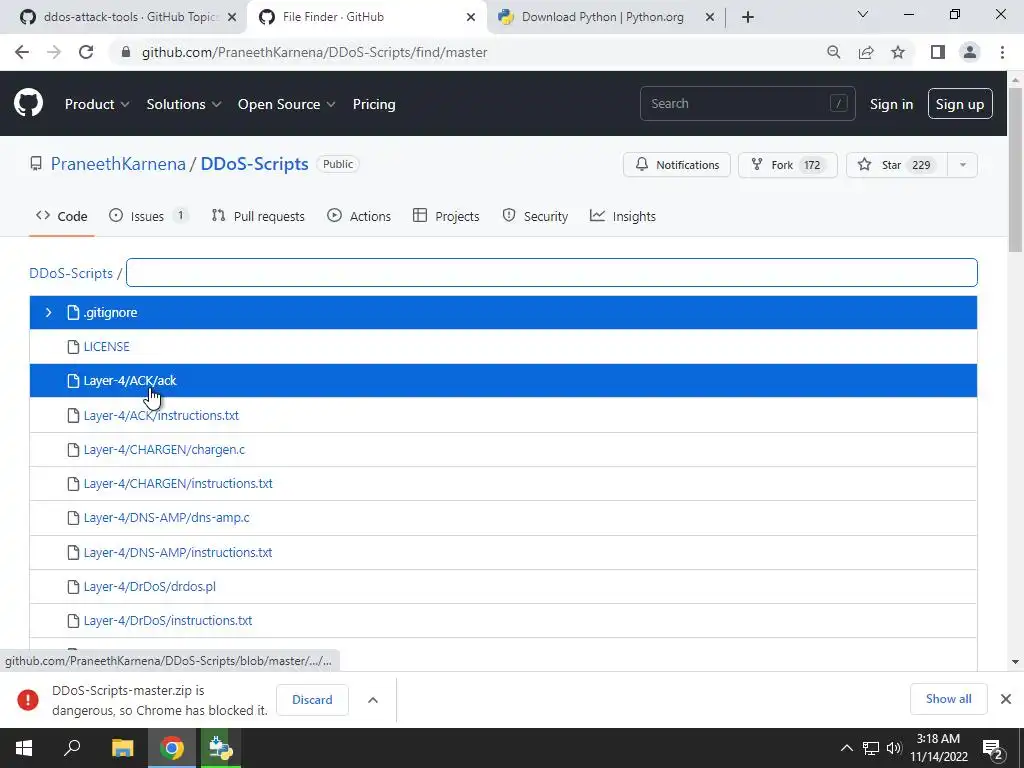This screenshot has height=768, width=1024.
Task: Click the Notifications bell button
Action: pyautogui.click(x=677, y=165)
